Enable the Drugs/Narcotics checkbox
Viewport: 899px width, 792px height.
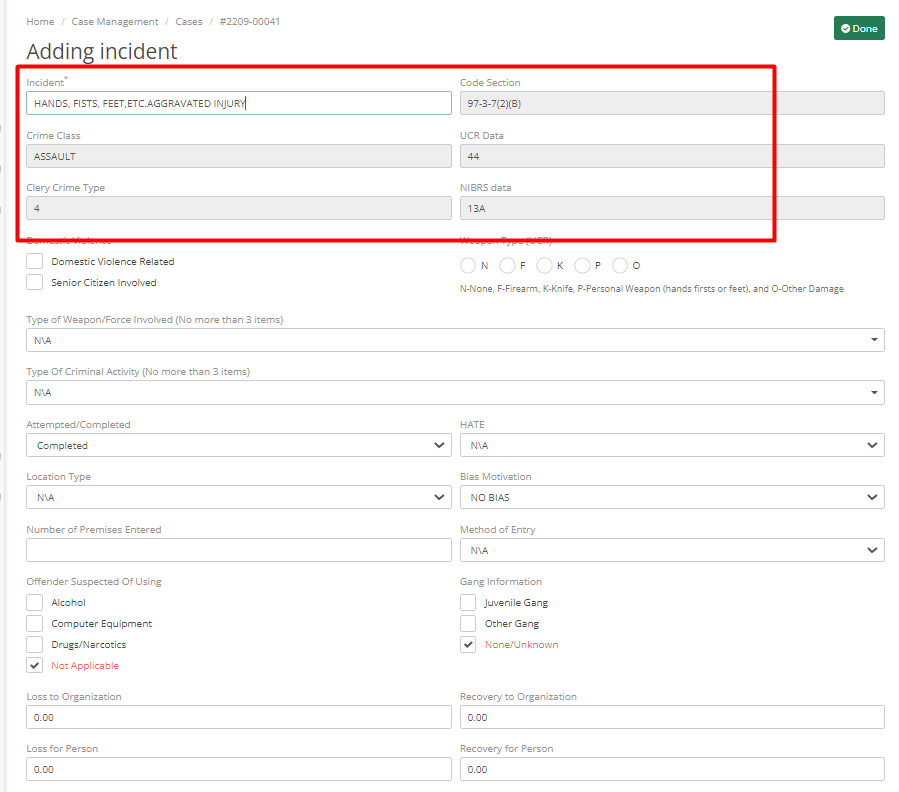34,644
